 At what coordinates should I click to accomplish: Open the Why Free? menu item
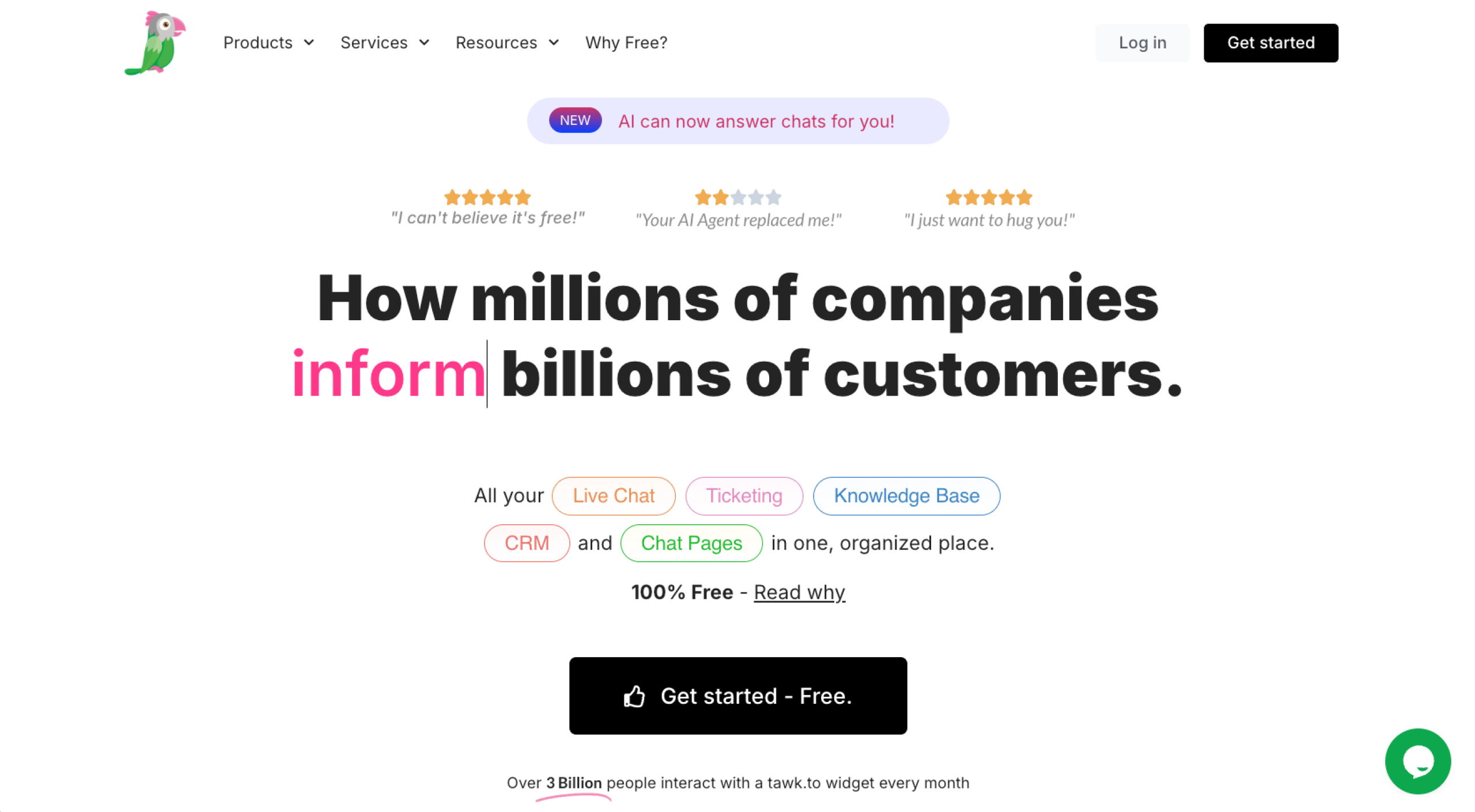626,43
